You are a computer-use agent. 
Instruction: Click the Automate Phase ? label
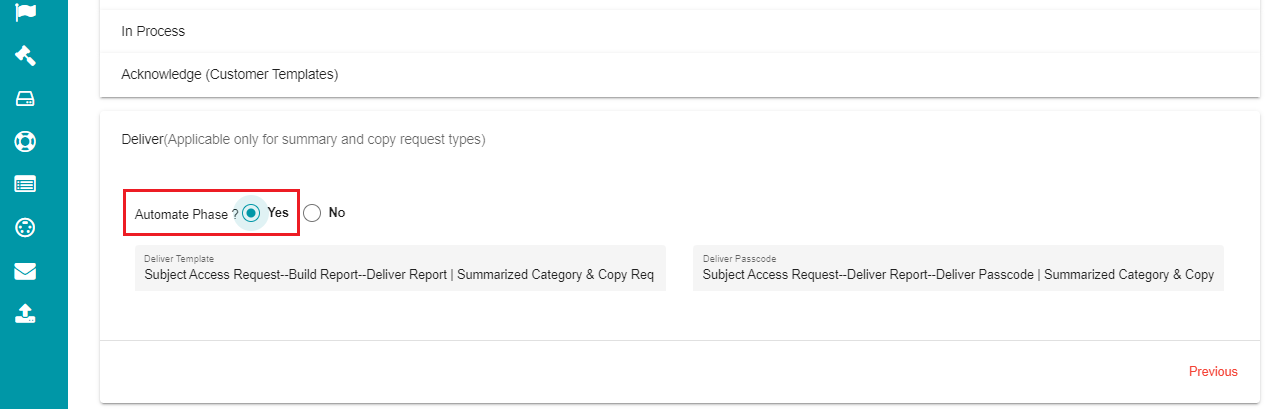tap(187, 214)
